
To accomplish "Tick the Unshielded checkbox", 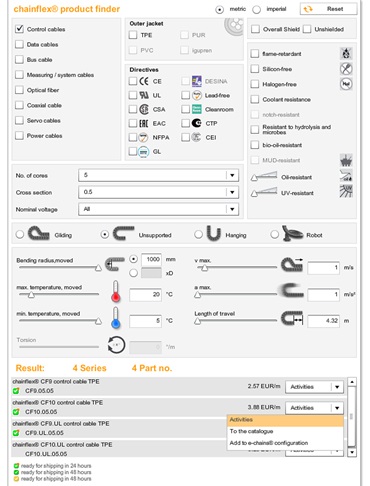I will point(307,29).
